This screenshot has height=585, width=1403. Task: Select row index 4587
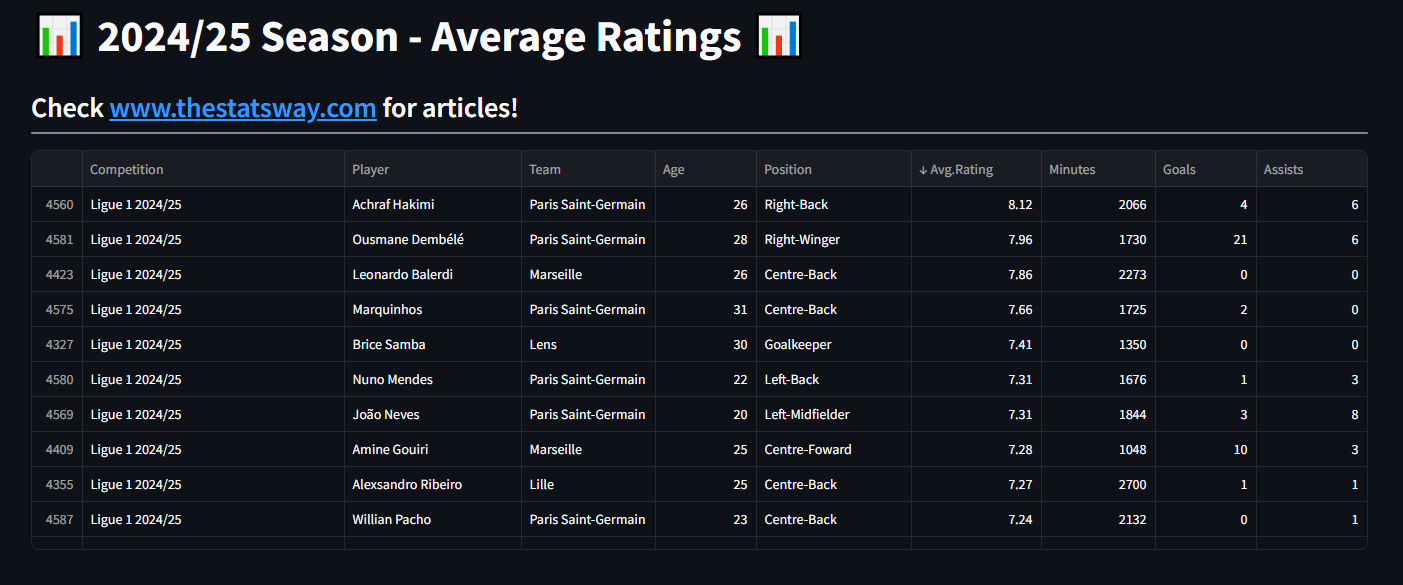57,519
